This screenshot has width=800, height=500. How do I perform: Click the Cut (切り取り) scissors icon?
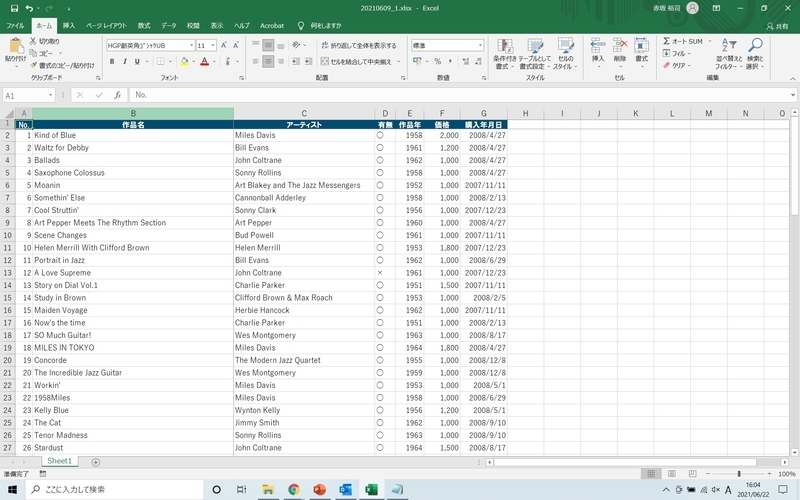pos(33,41)
